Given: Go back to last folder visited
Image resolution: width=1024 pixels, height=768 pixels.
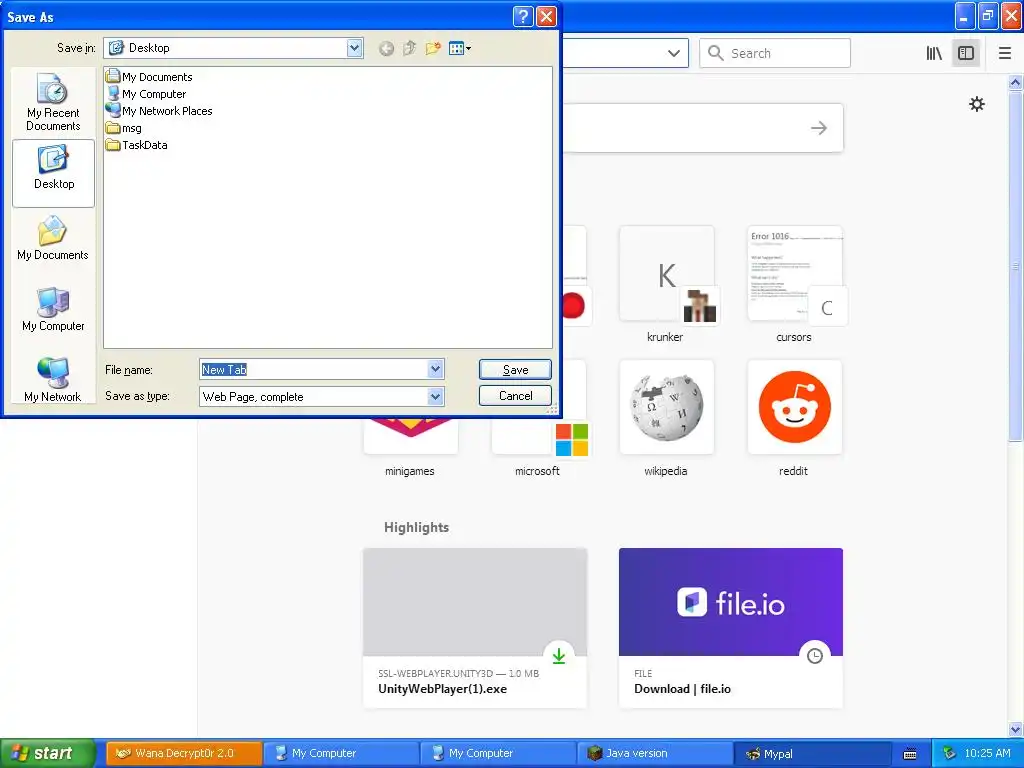Looking at the screenshot, I should click(x=386, y=48).
